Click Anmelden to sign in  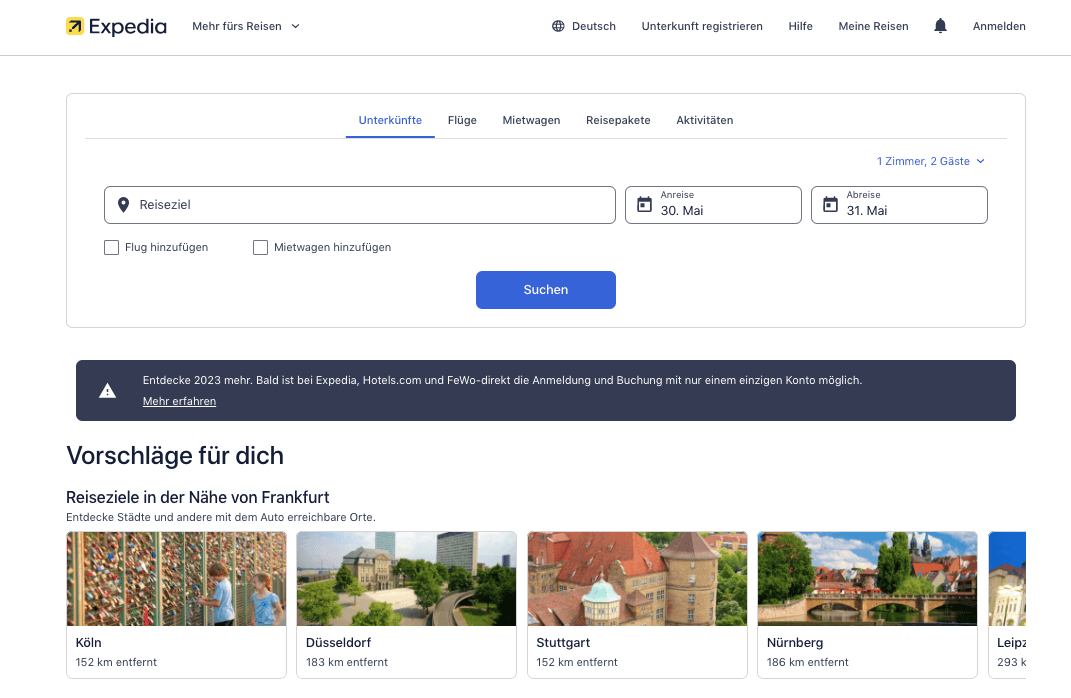pyautogui.click(x=999, y=26)
